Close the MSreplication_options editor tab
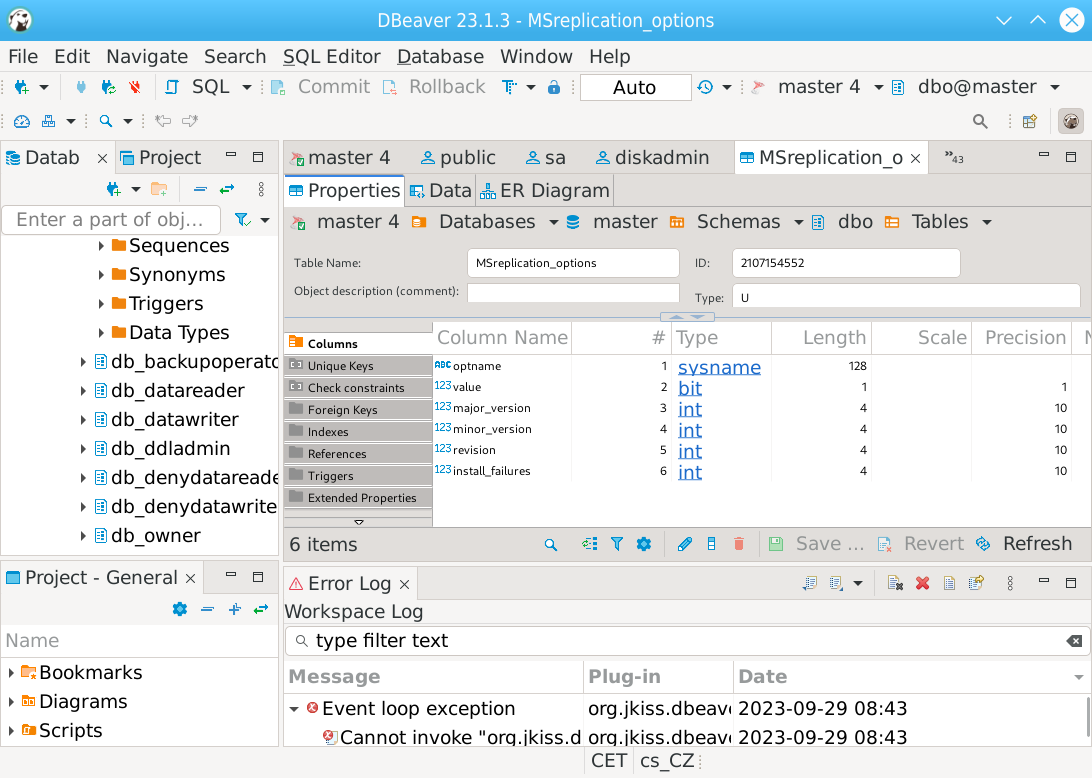 point(916,159)
